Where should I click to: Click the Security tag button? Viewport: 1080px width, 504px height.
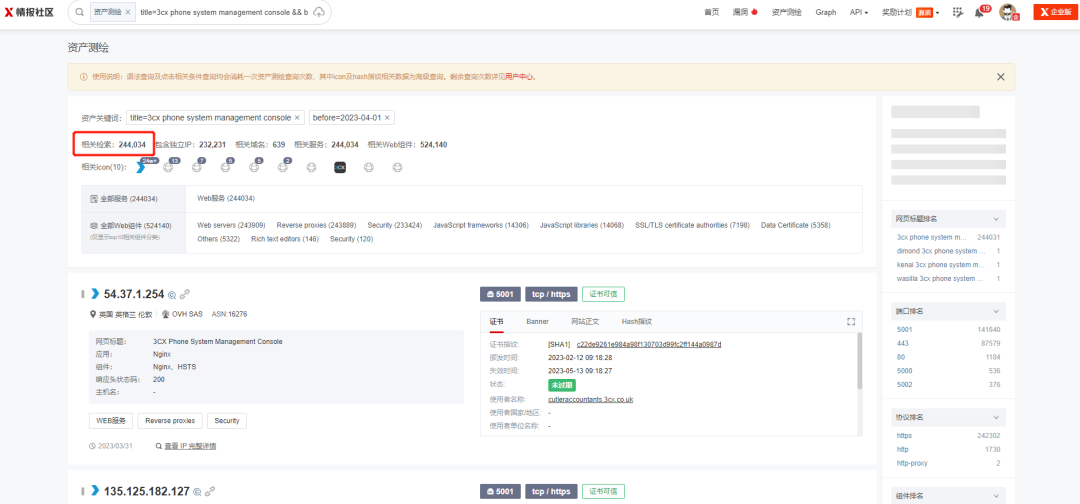227,421
